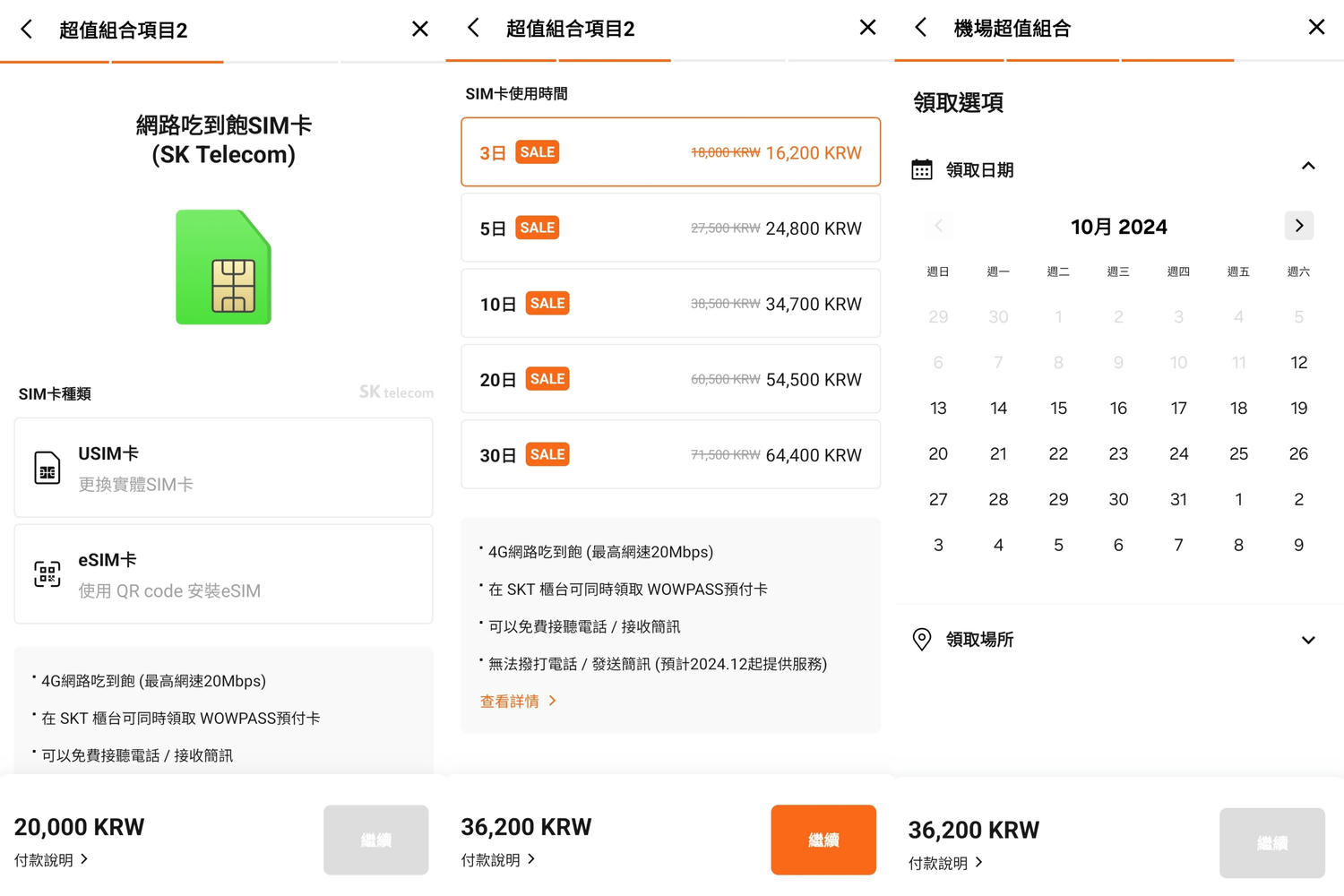Screen dimensions: 1344x896
Task: Open 付款說明 on the 機場超值組合 screen
Action: coord(945,863)
